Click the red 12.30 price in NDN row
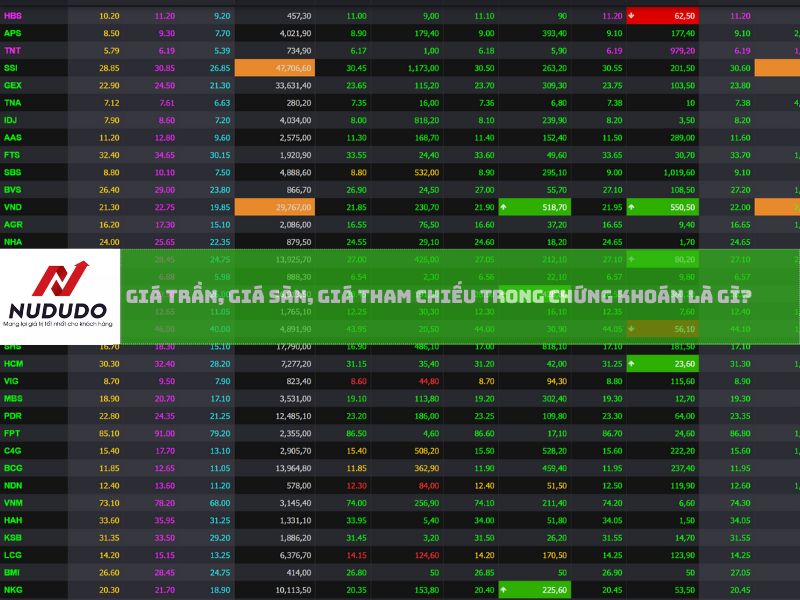 [x=357, y=485]
